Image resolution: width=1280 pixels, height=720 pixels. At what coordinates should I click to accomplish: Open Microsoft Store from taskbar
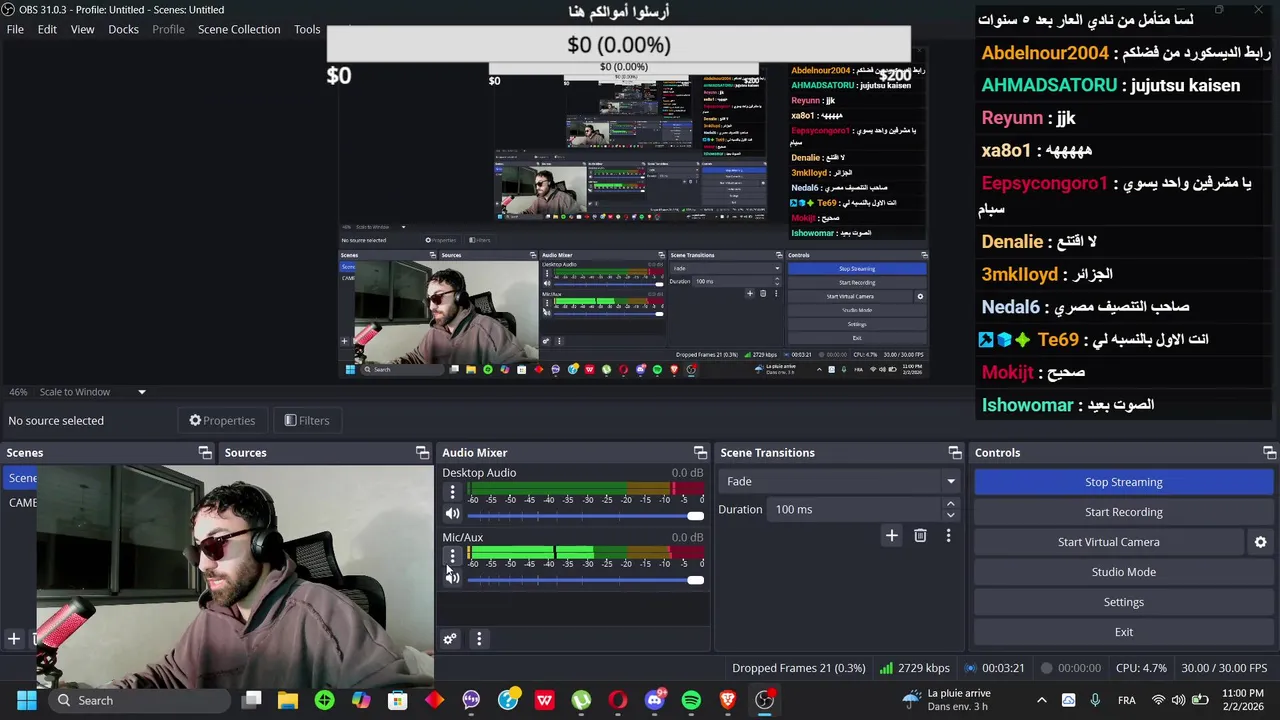coord(398,700)
